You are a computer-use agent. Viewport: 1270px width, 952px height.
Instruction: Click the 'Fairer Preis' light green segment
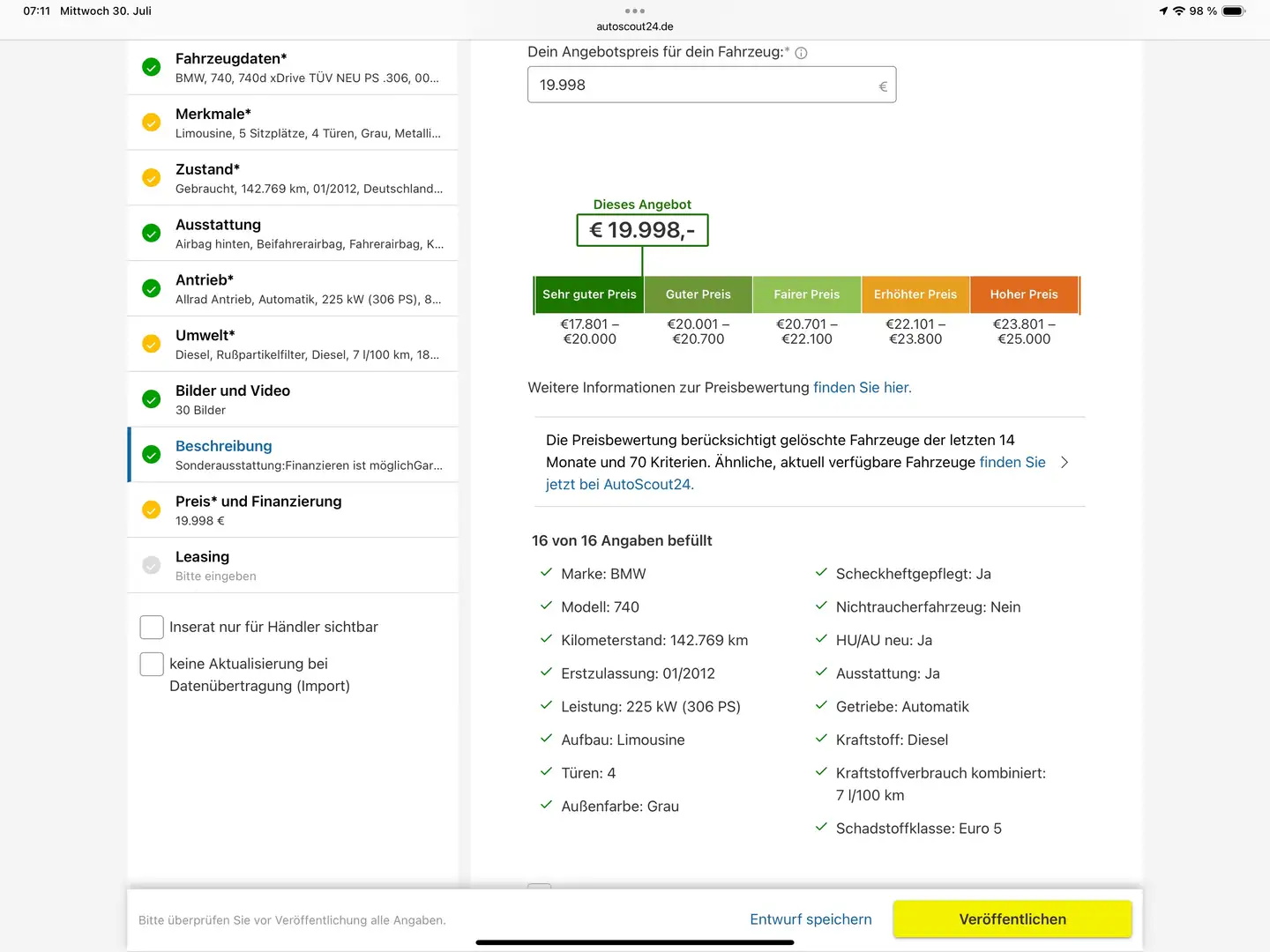point(807,294)
